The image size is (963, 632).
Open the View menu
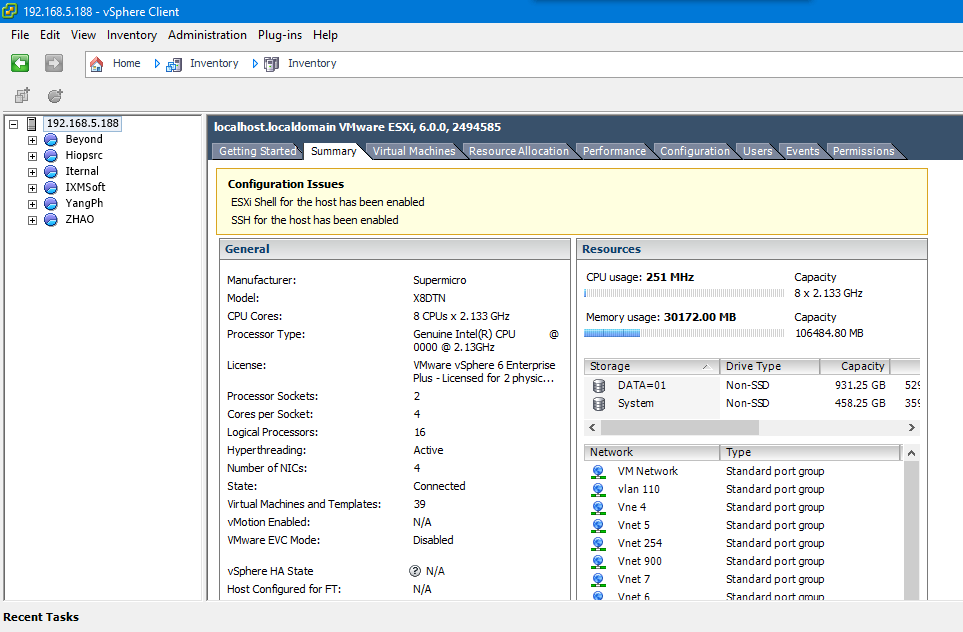(84, 35)
